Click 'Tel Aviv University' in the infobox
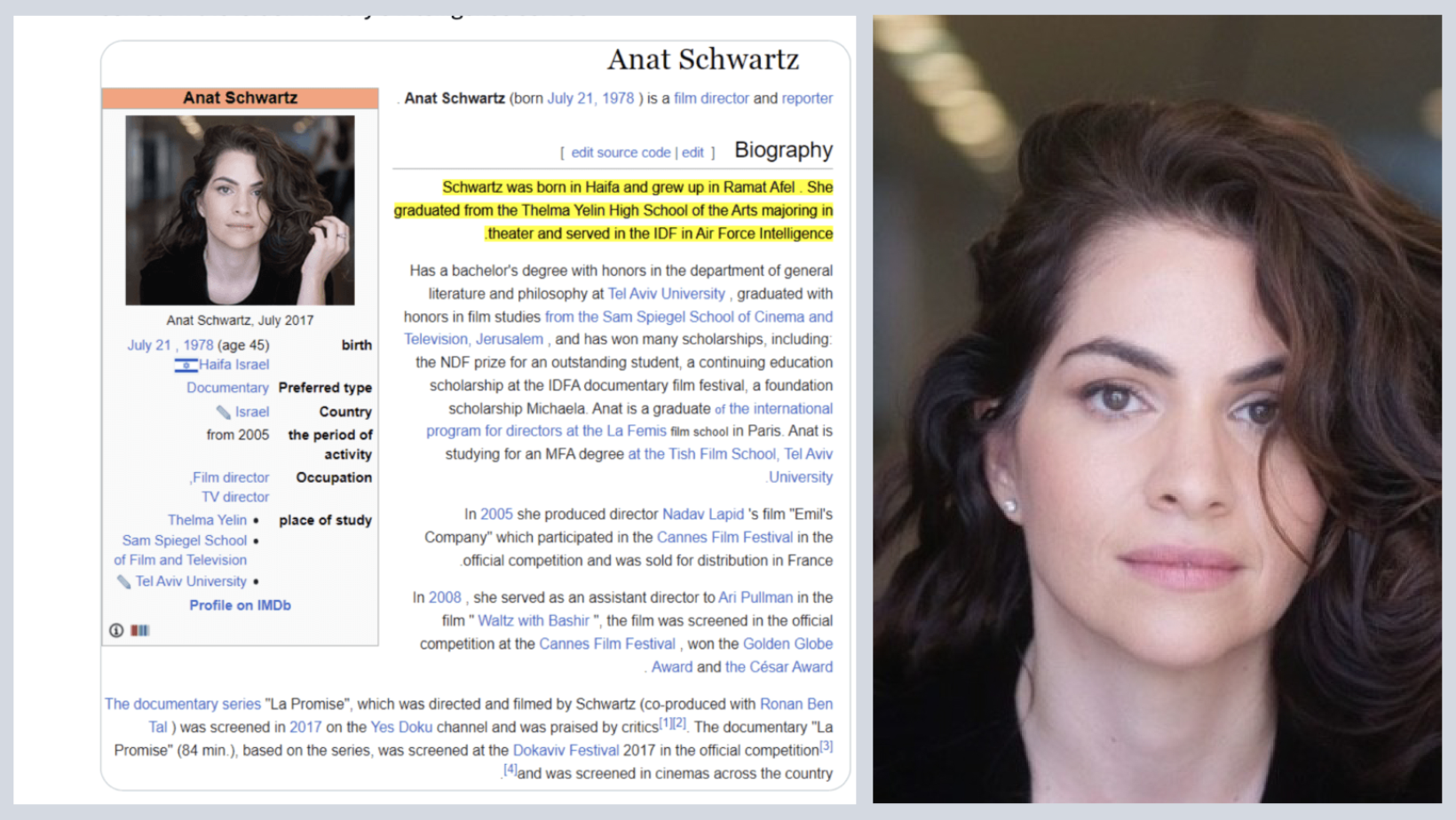1456x820 pixels. 191,581
